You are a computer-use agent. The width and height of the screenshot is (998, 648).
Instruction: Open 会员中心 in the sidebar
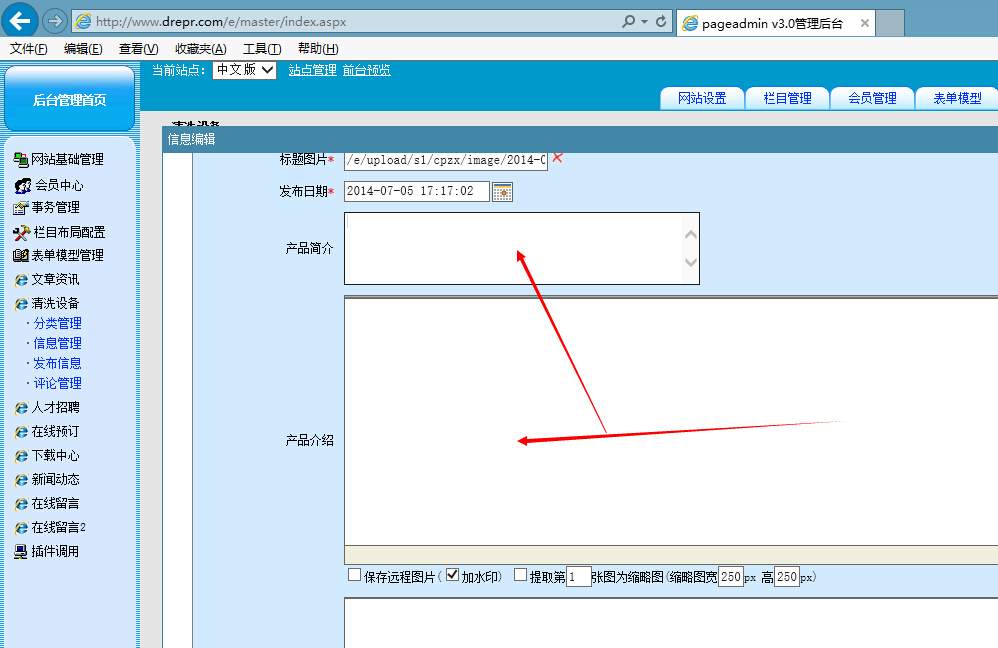(x=58, y=185)
